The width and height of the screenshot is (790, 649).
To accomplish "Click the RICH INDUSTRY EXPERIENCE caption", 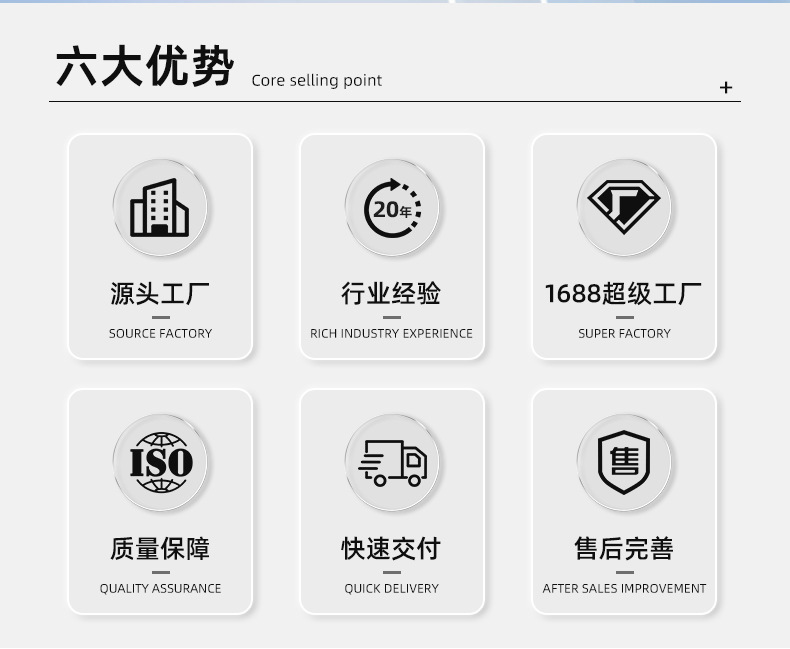I will tap(391, 334).
